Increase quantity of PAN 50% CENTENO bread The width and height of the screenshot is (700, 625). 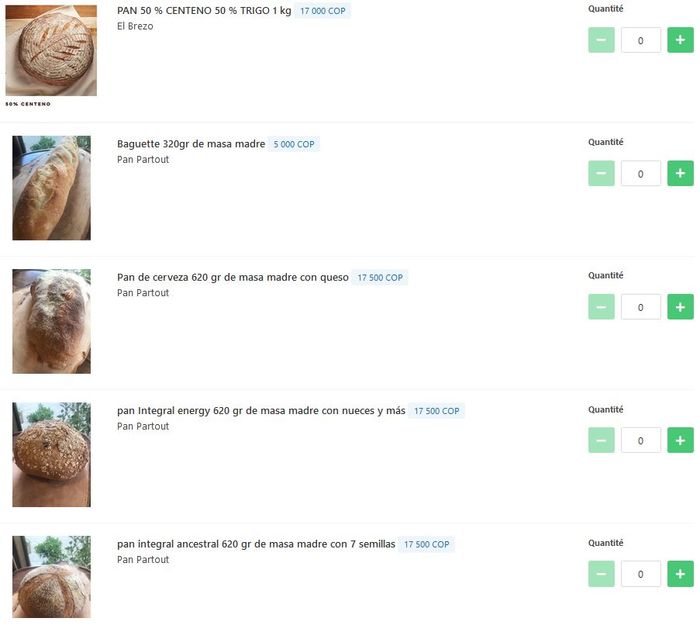(x=680, y=40)
